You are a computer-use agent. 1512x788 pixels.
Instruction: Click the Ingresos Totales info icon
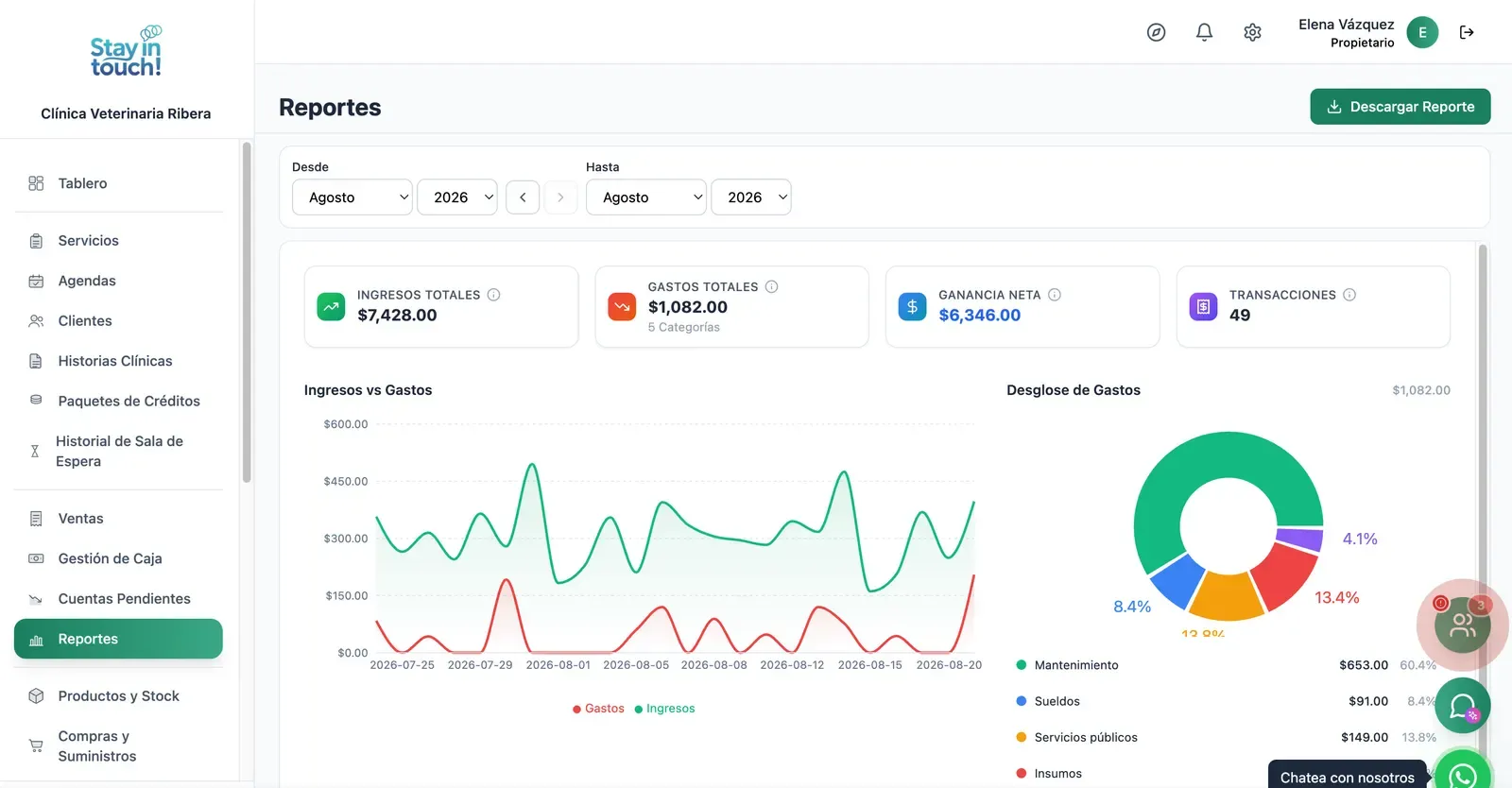click(493, 295)
